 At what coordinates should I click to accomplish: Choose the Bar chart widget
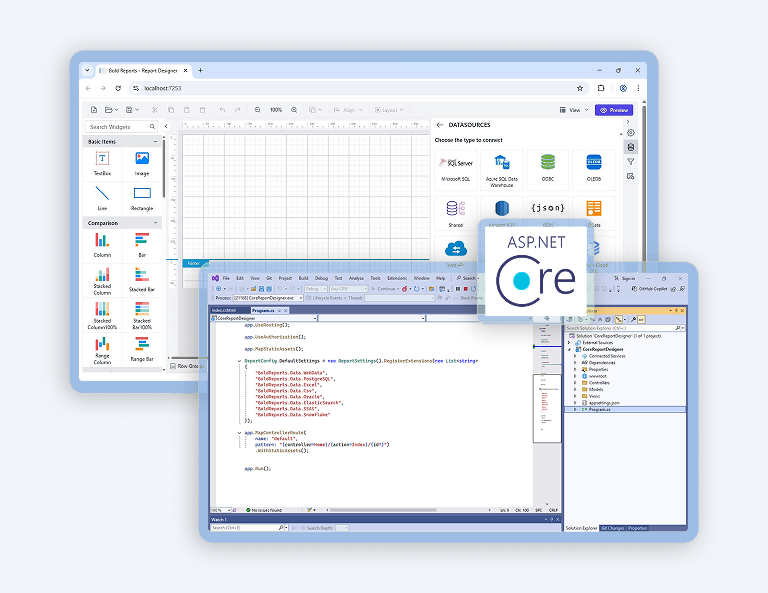pos(142,245)
